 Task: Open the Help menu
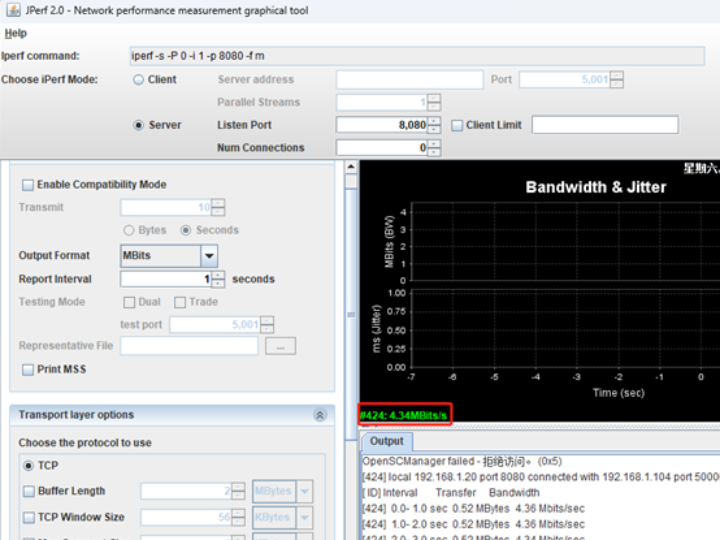16,33
